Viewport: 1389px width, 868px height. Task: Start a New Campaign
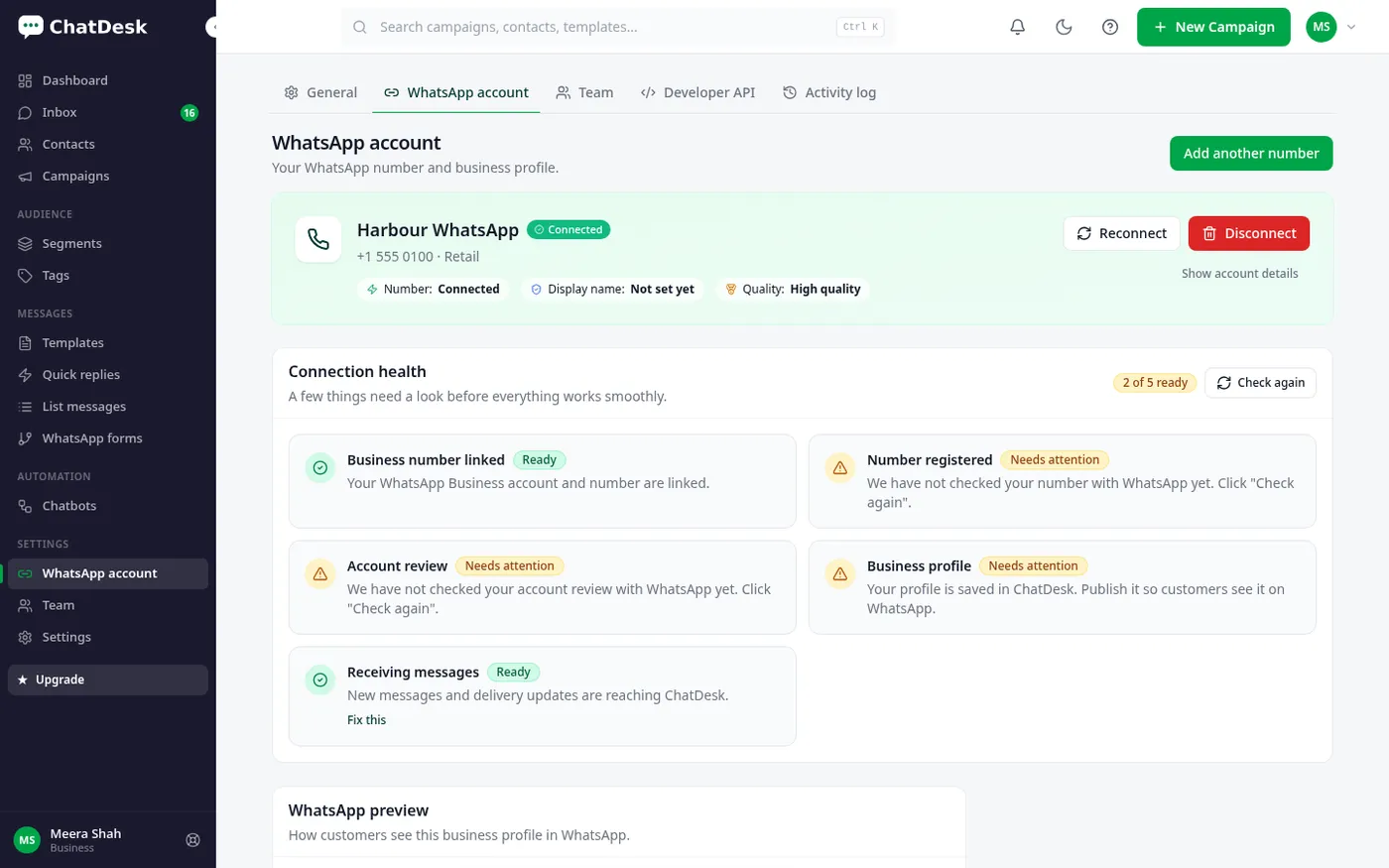pyautogui.click(x=1213, y=27)
